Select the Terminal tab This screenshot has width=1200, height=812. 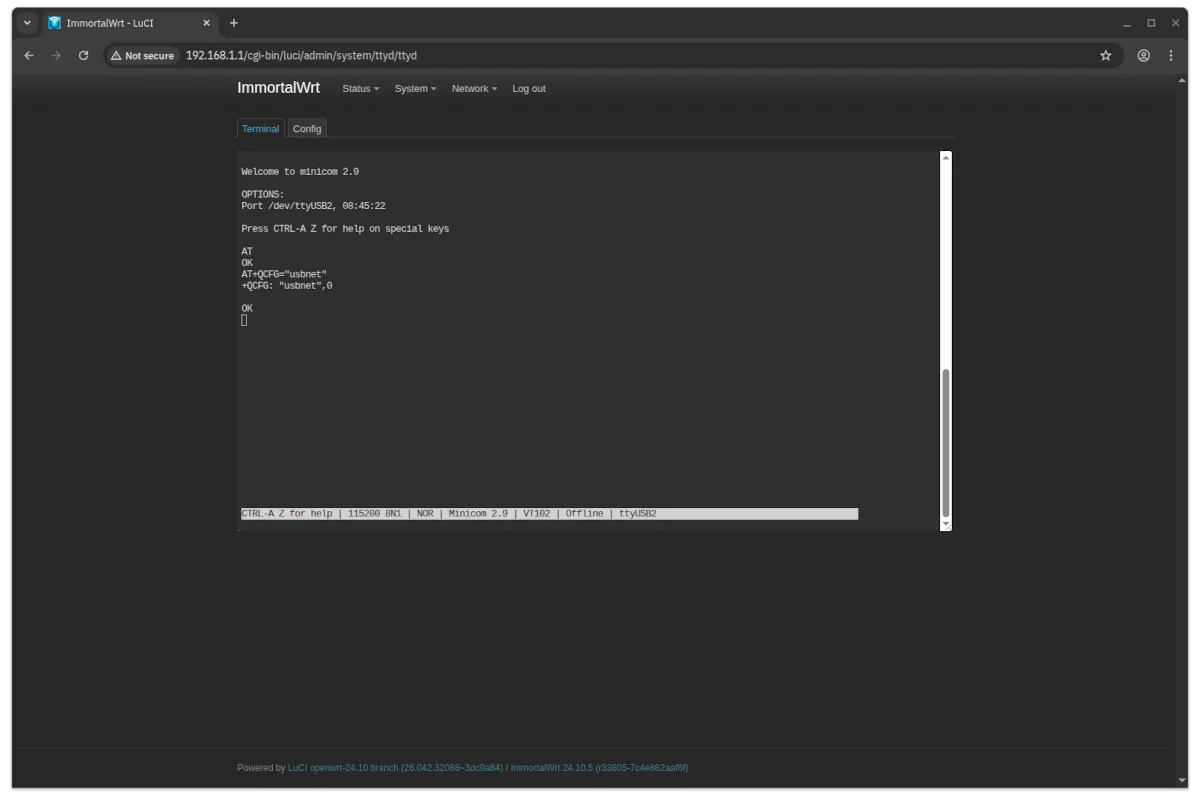(260, 129)
